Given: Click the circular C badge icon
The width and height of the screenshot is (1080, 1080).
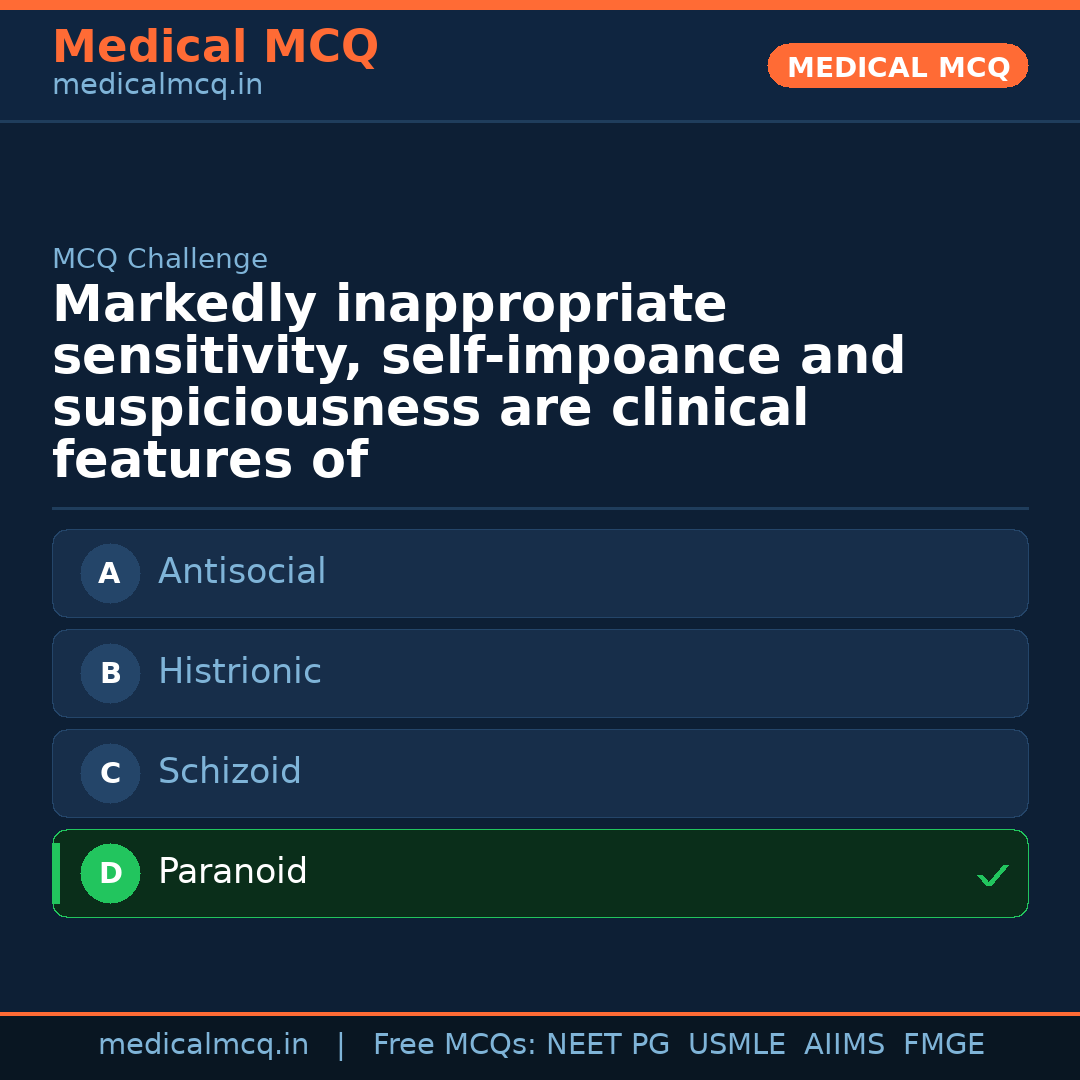Looking at the screenshot, I should click(110, 773).
